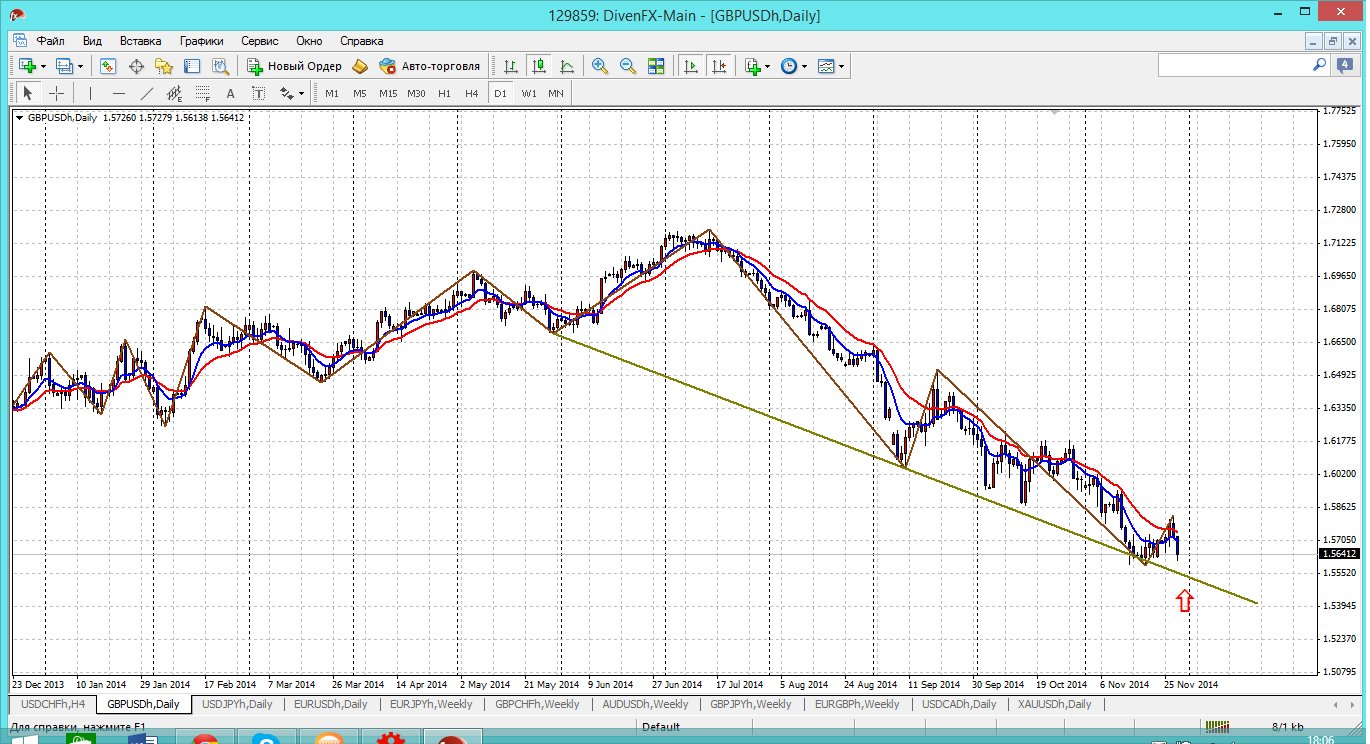1370x744 pixels.
Task: Select the text label 'A' tool
Action: (230, 93)
